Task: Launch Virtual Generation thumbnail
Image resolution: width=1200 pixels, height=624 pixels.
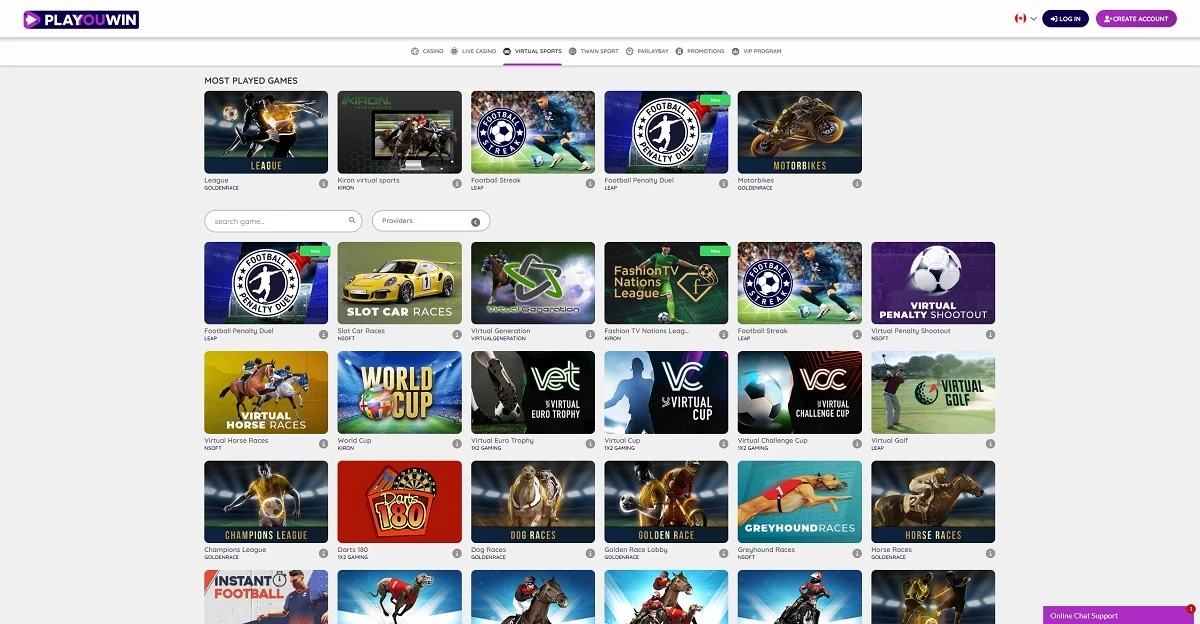Action: 533,283
